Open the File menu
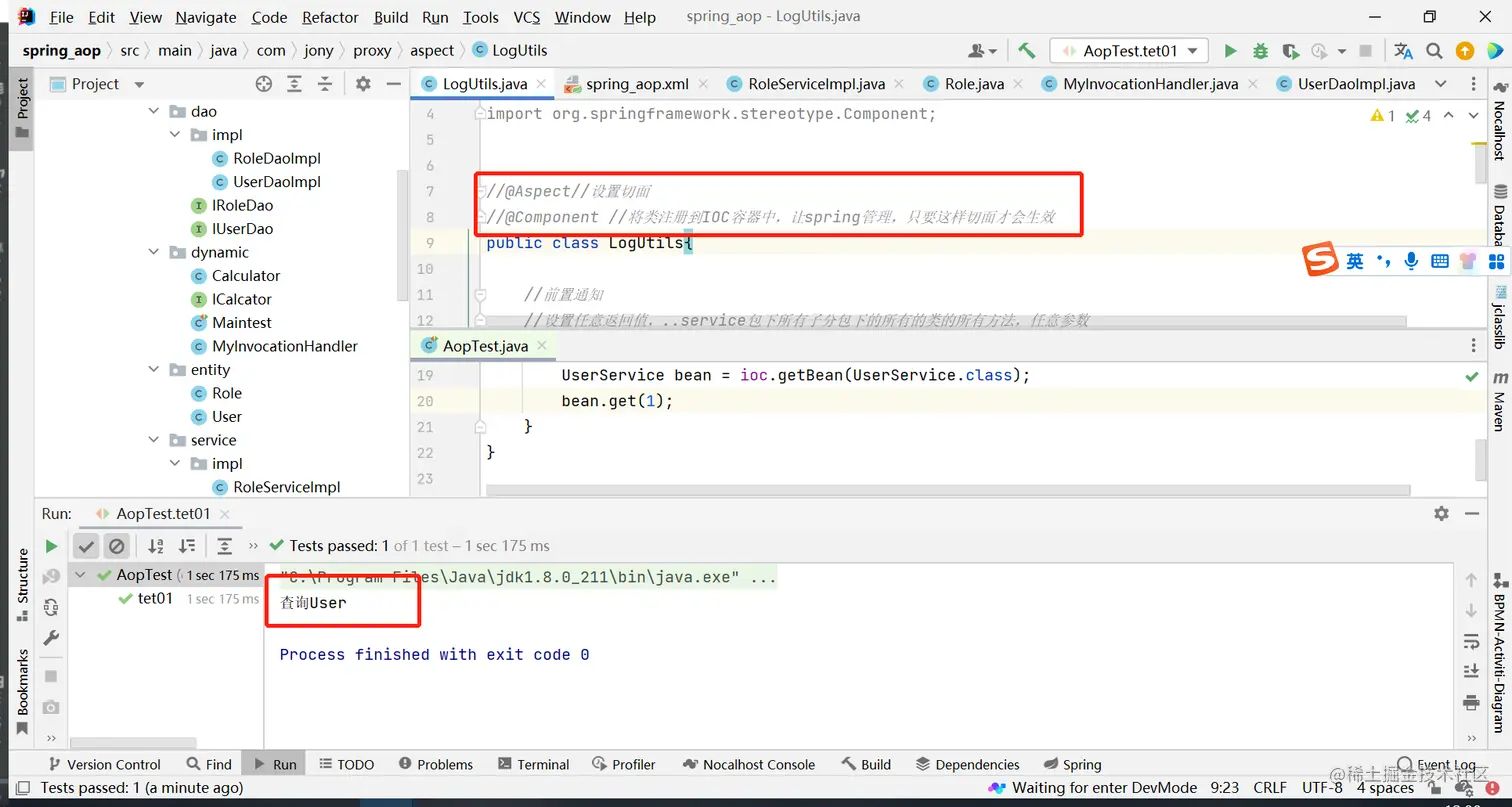 pos(61,17)
